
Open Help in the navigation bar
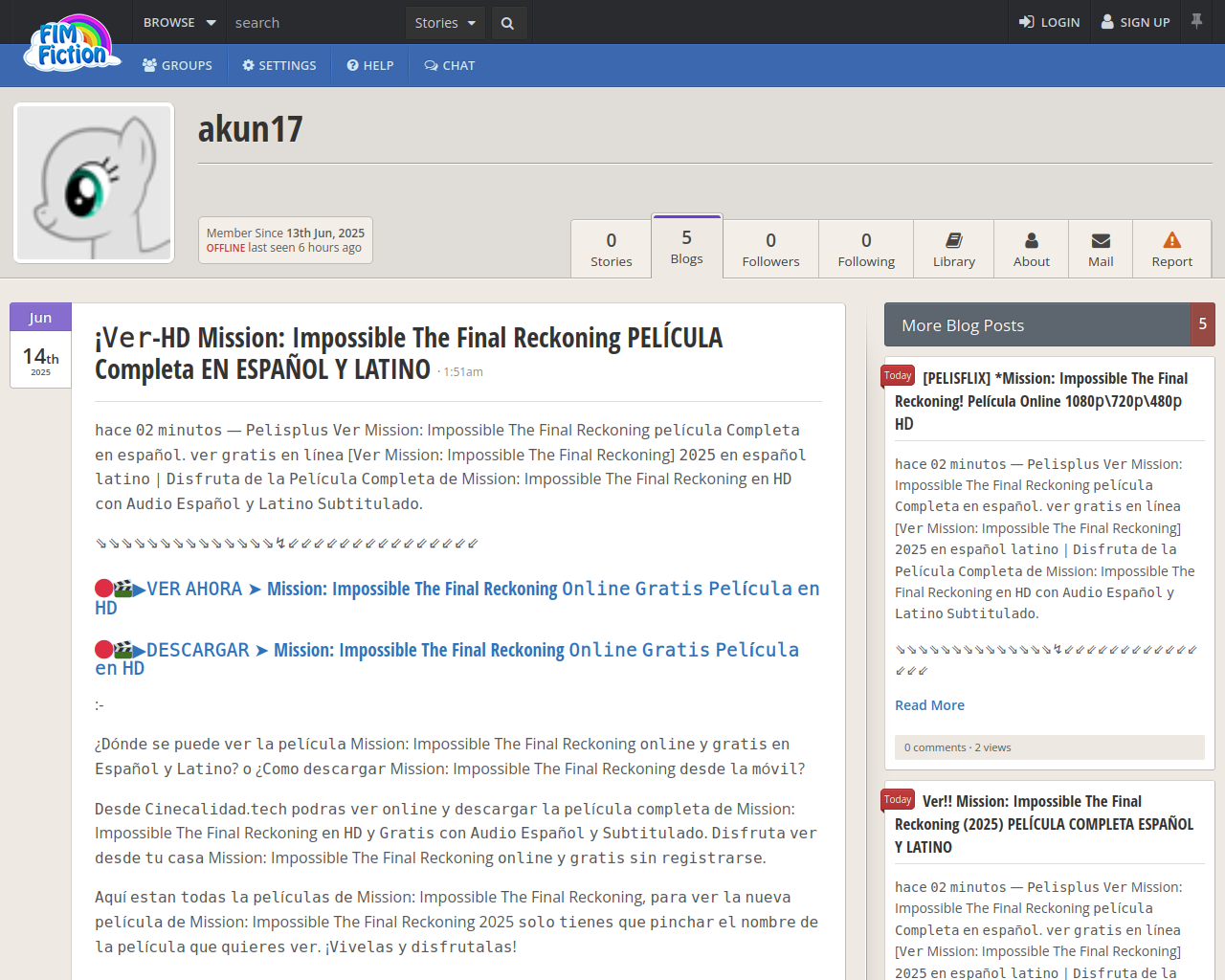370,65
